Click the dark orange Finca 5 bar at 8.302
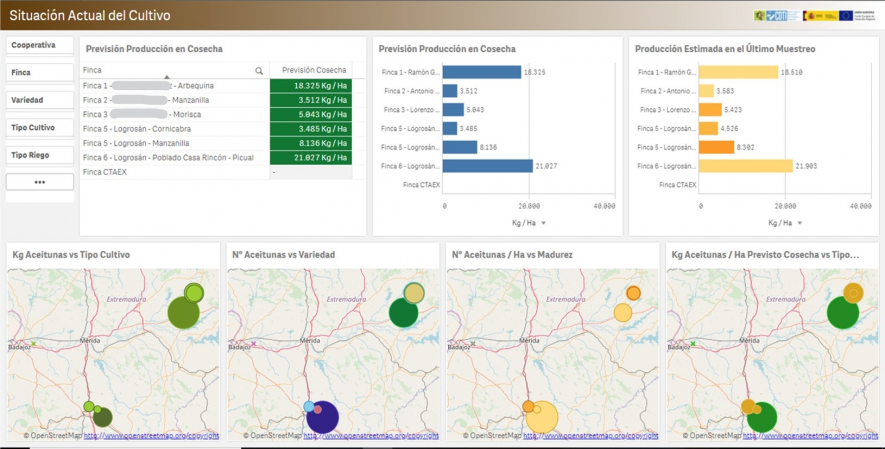The height and width of the screenshot is (449, 885). tap(716, 147)
